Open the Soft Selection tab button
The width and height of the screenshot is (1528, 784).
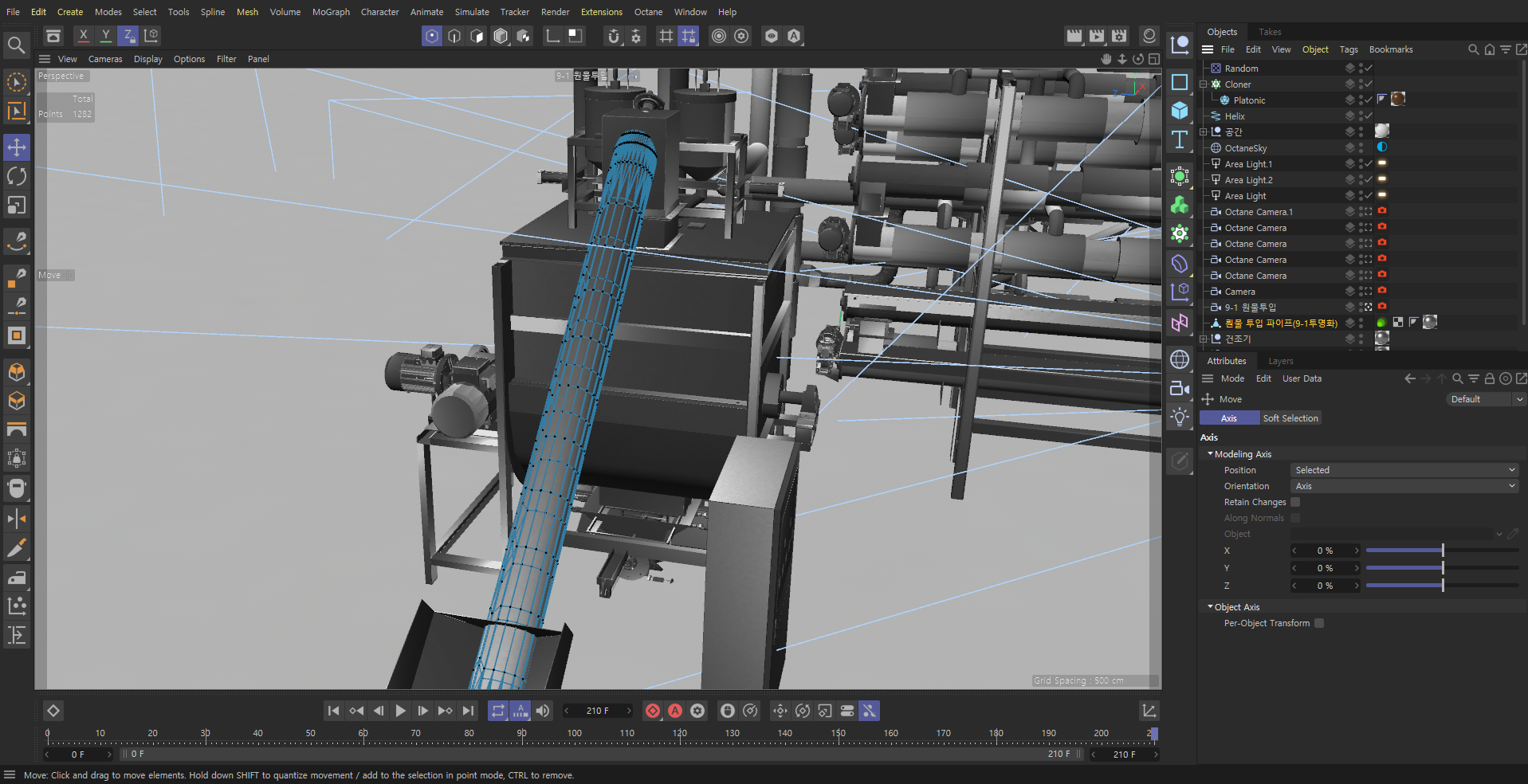point(1290,418)
